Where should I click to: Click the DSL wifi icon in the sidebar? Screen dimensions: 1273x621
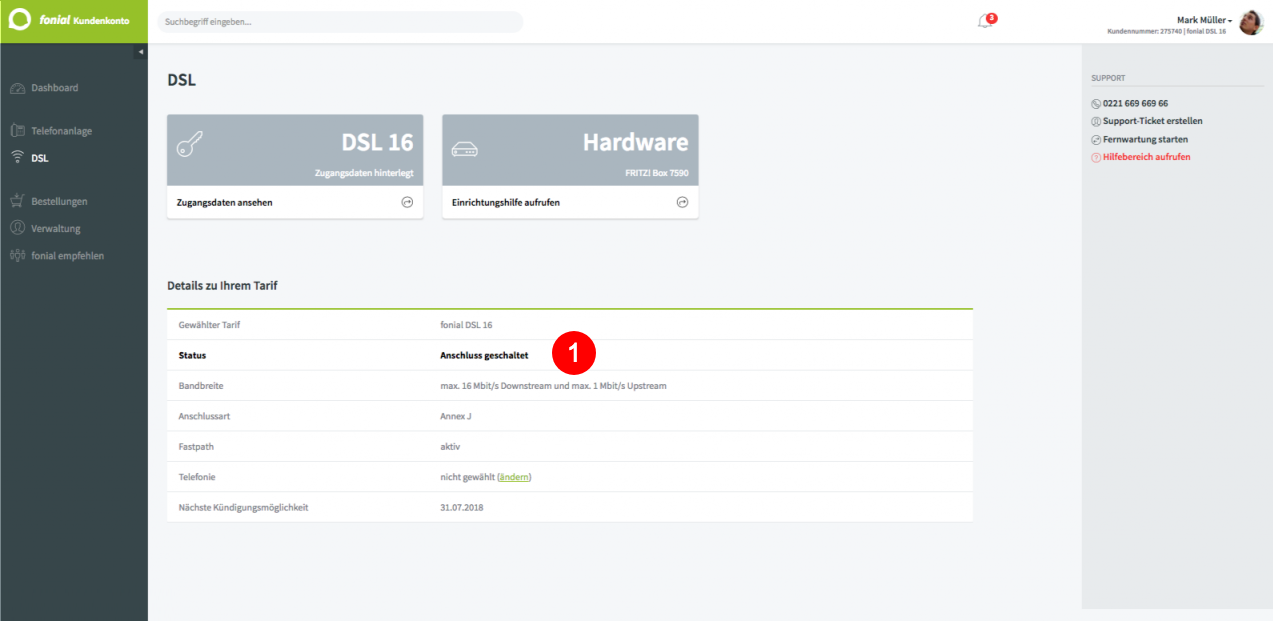coord(17,158)
